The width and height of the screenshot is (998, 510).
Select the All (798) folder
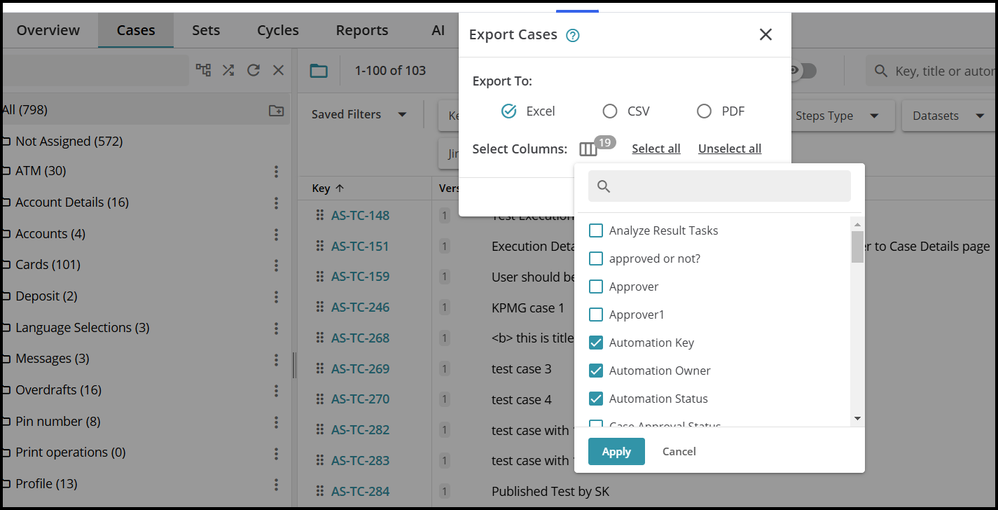pyautogui.click(x=24, y=110)
